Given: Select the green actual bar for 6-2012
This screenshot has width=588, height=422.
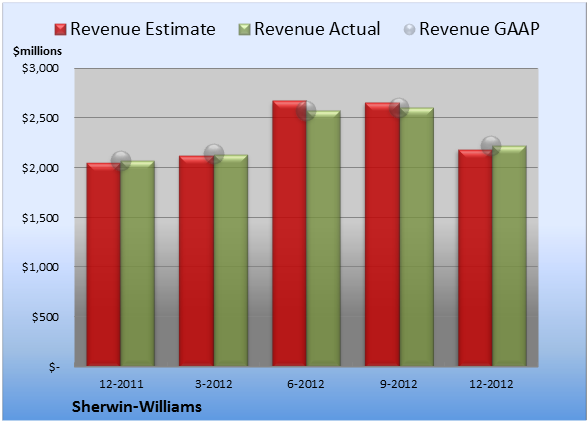Looking at the screenshot, I should pyautogui.click(x=323, y=238).
